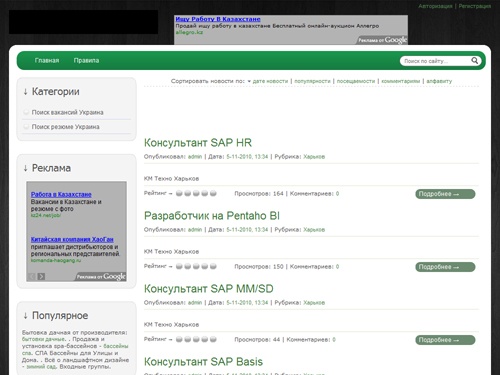Click the search magnifier icon
This screenshot has height=375, width=500.
coord(474,61)
